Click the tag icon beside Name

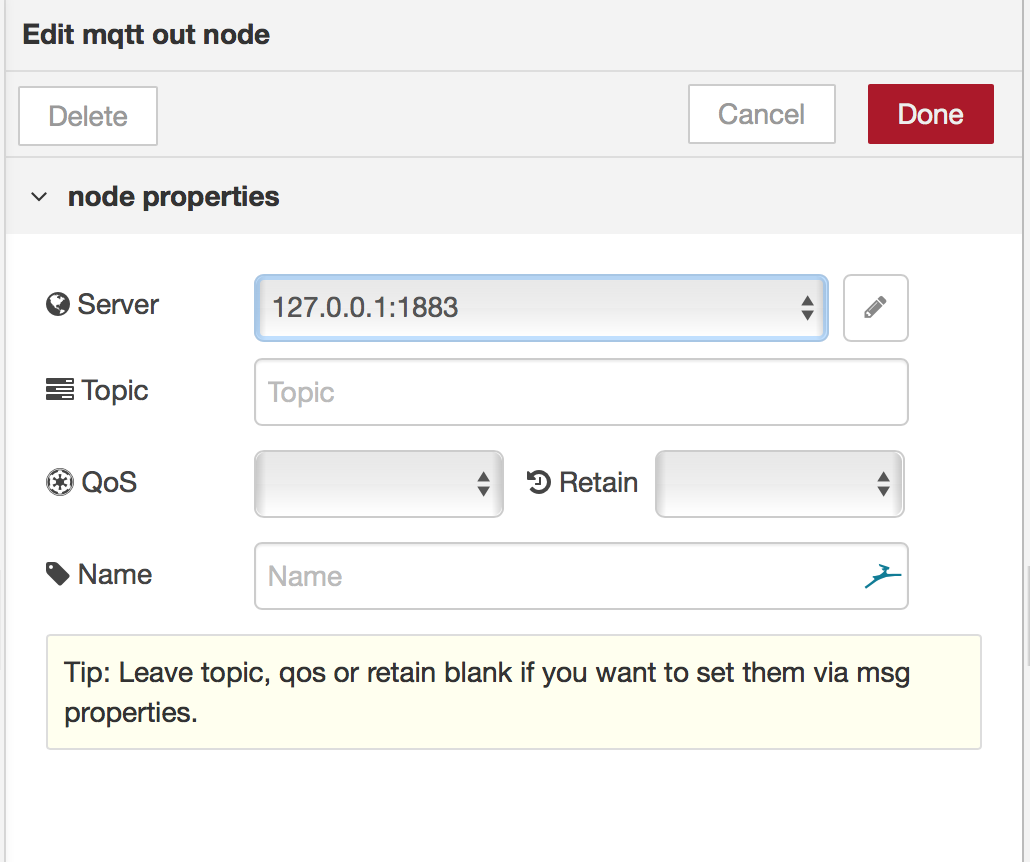point(59,574)
